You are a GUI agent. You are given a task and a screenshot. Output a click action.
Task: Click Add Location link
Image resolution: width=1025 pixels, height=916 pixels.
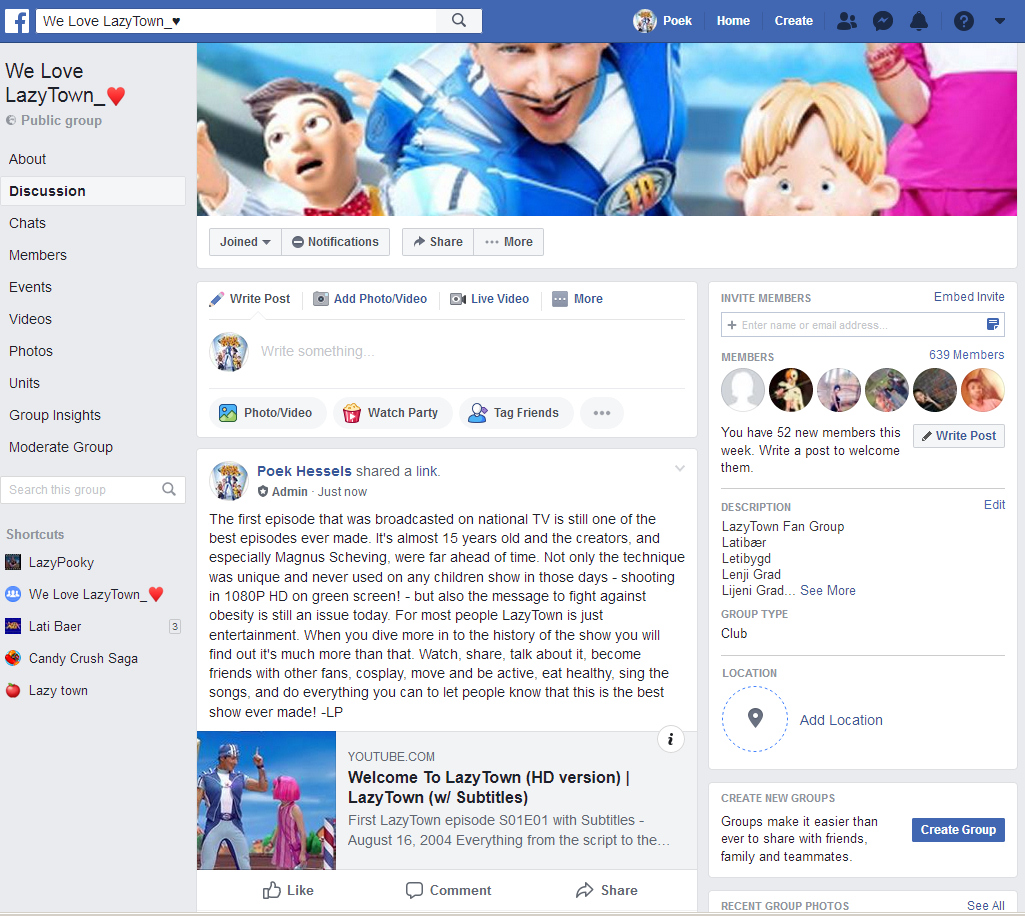point(841,721)
